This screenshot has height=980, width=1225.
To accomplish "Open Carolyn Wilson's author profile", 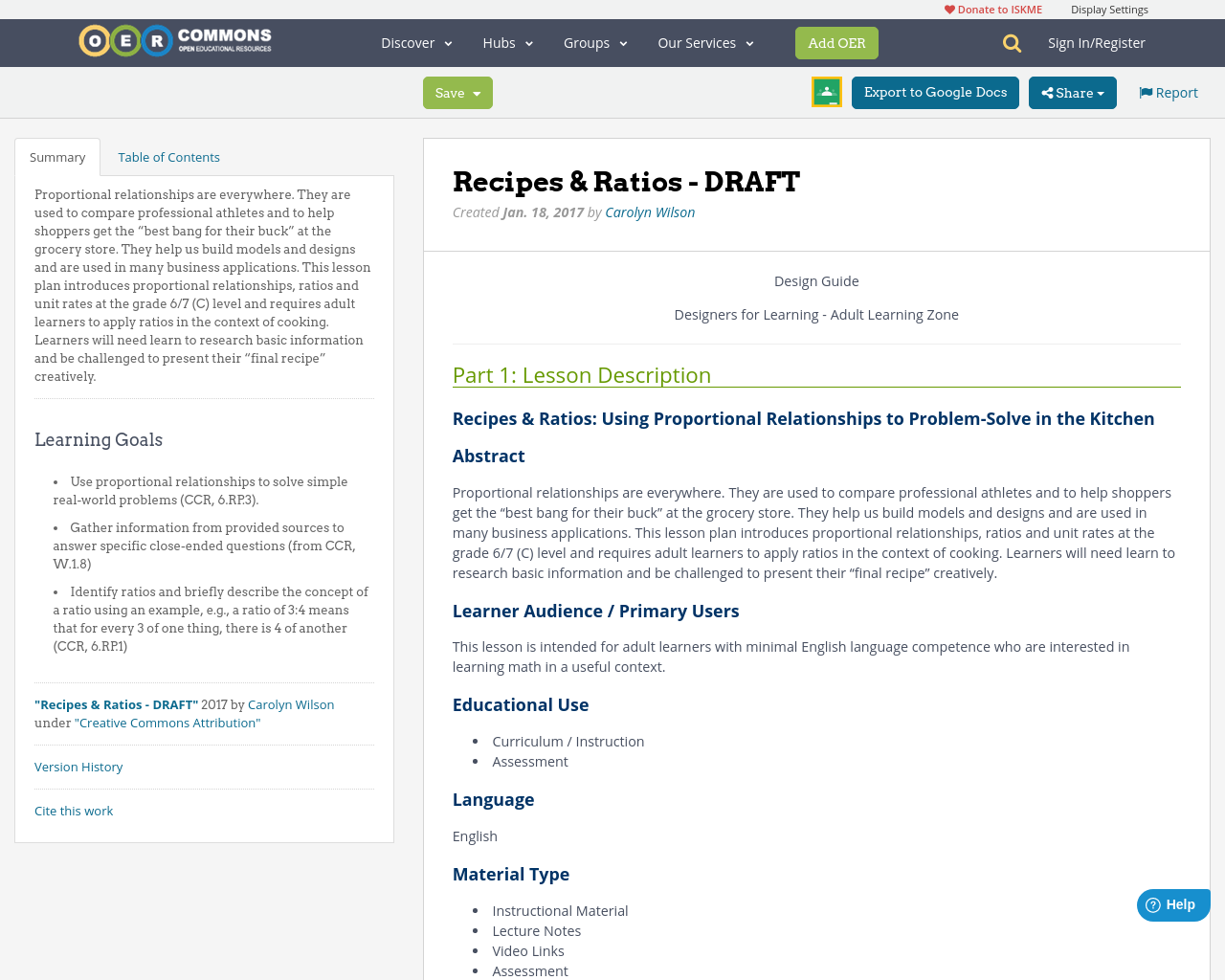I will pos(650,212).
